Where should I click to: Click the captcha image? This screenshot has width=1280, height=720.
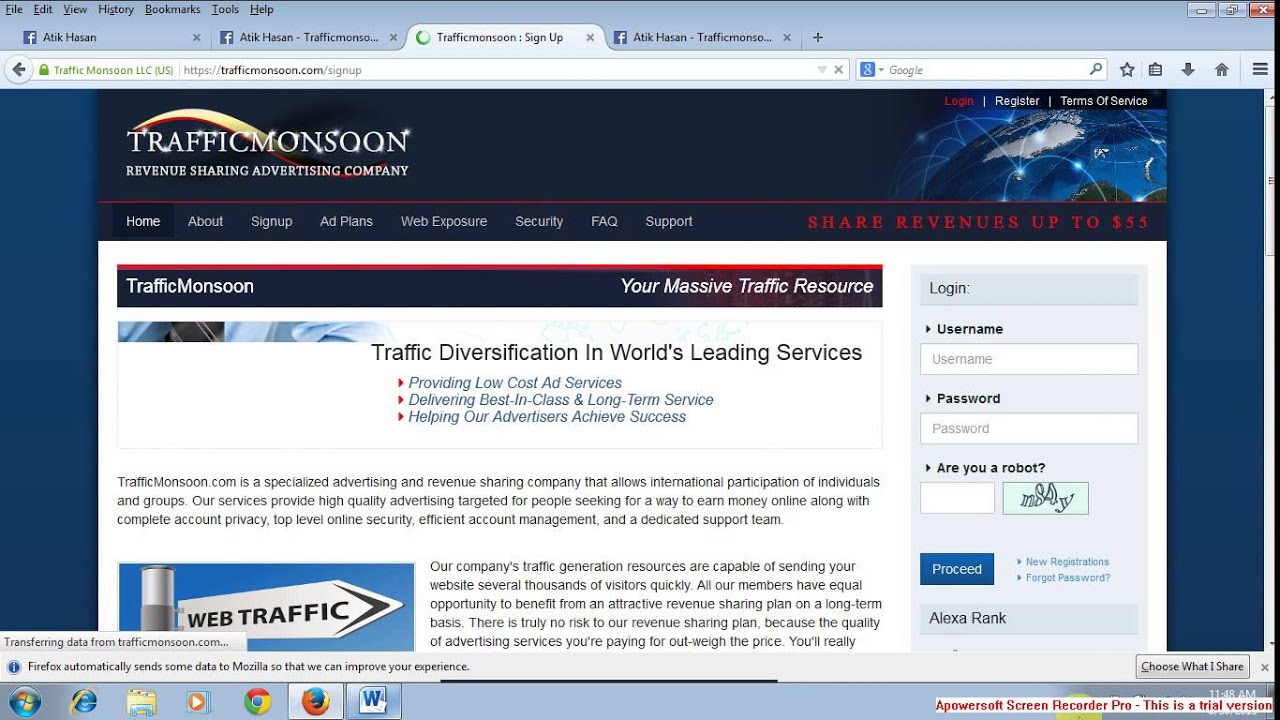pos(1045,498)
